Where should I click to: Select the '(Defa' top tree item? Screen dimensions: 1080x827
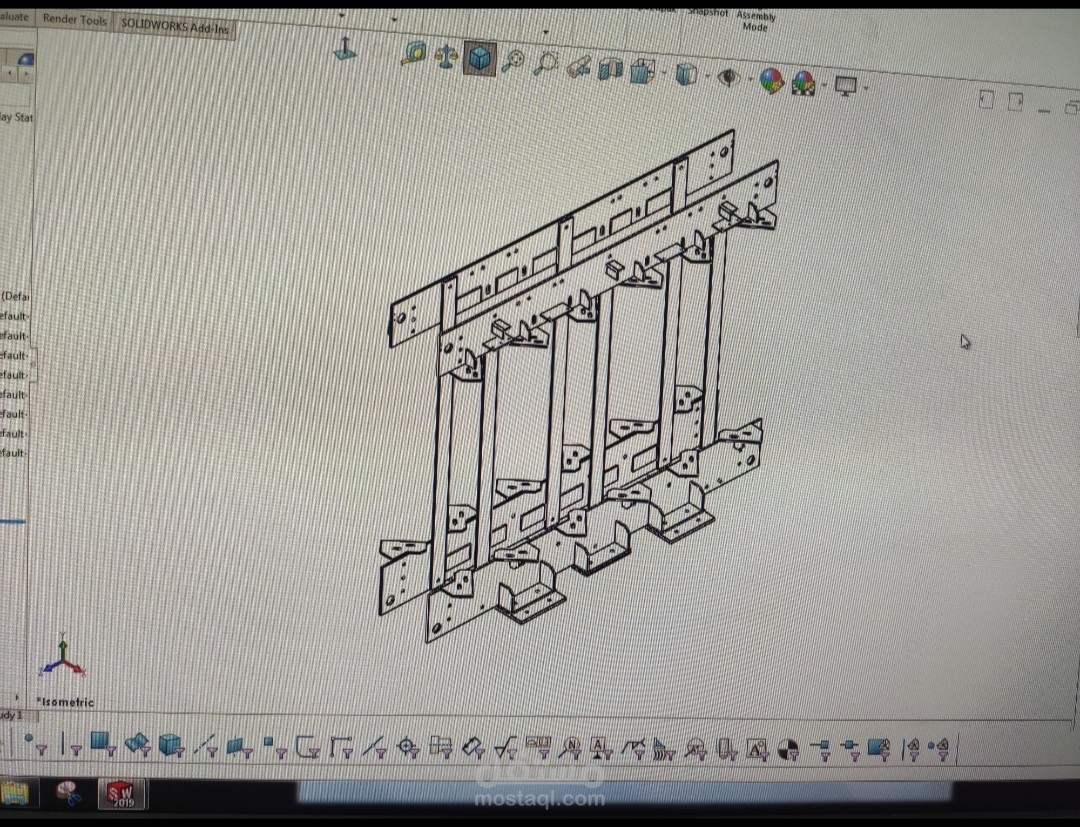(15, 296)
